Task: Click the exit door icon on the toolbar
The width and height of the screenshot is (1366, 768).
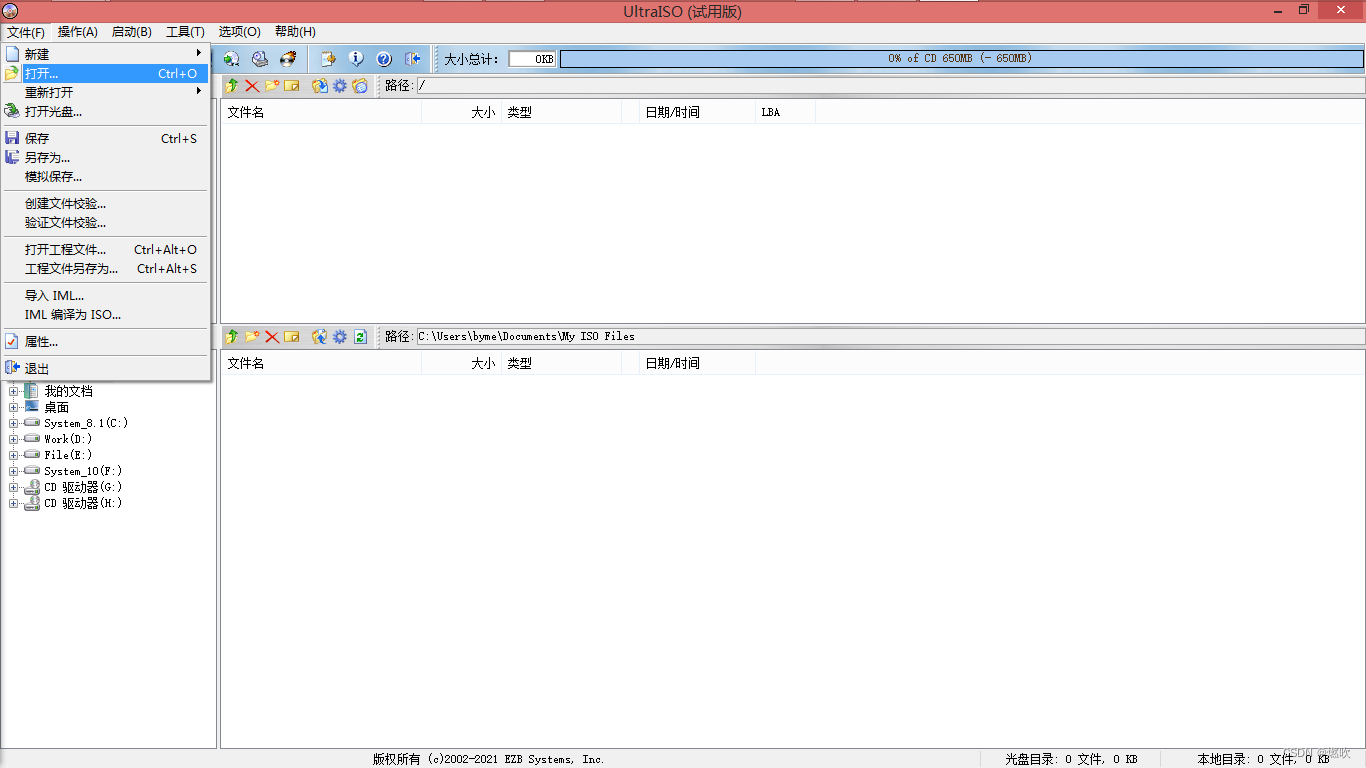Action: tap(412, 59)
